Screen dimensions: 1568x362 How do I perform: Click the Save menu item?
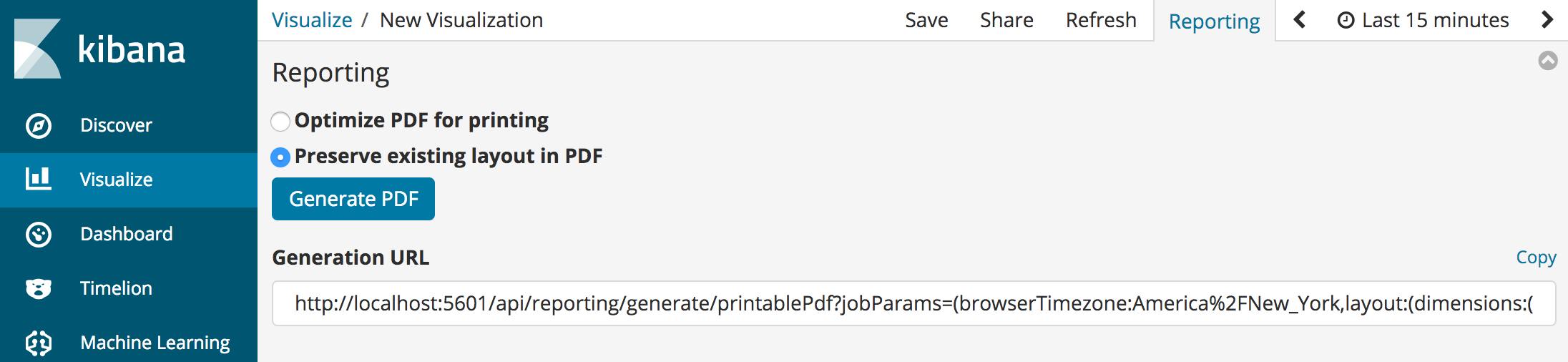[926, 20]
